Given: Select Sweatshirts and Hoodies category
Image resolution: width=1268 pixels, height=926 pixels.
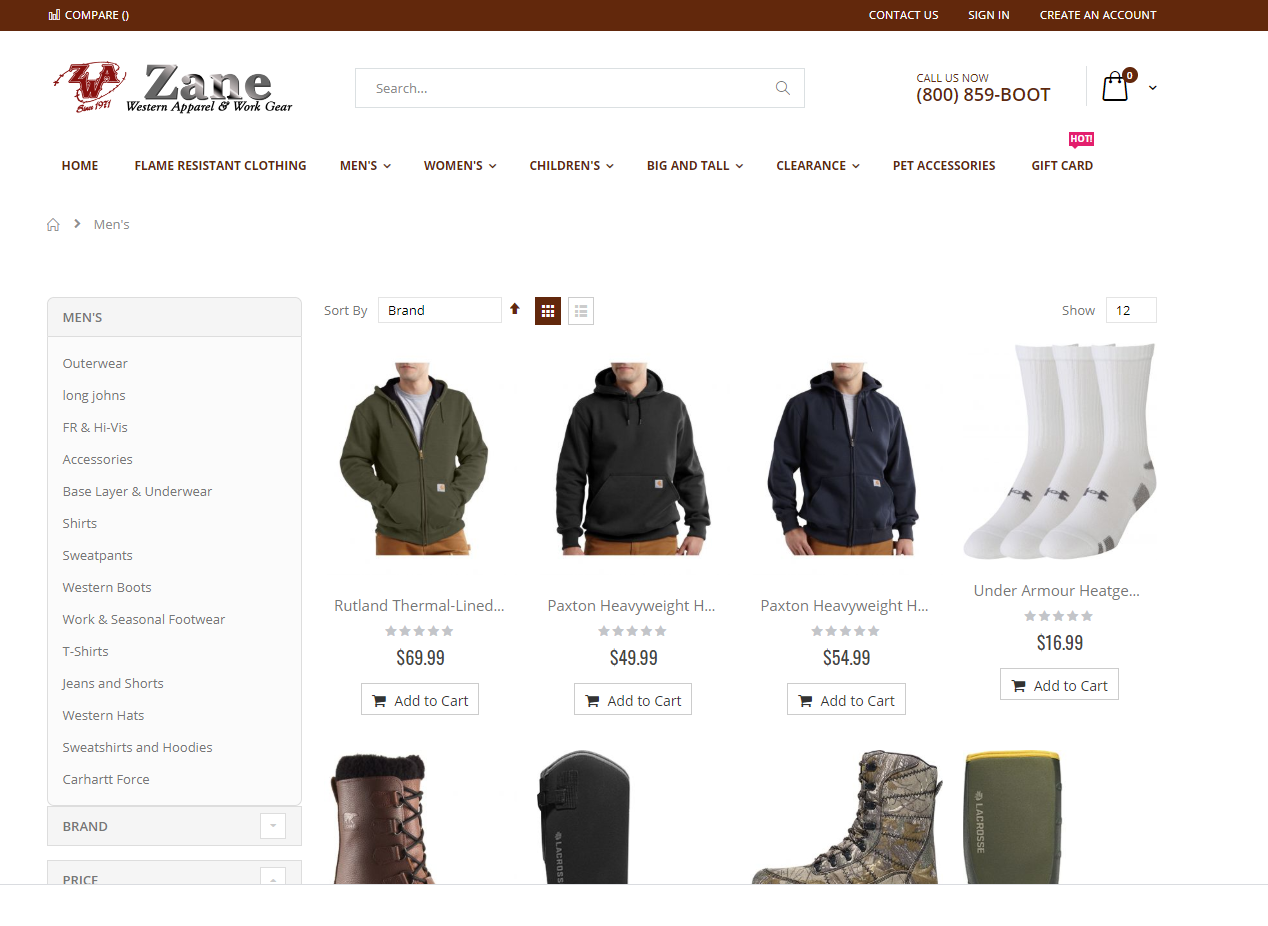Looking at the screenshot, I should tap(137, 748).
